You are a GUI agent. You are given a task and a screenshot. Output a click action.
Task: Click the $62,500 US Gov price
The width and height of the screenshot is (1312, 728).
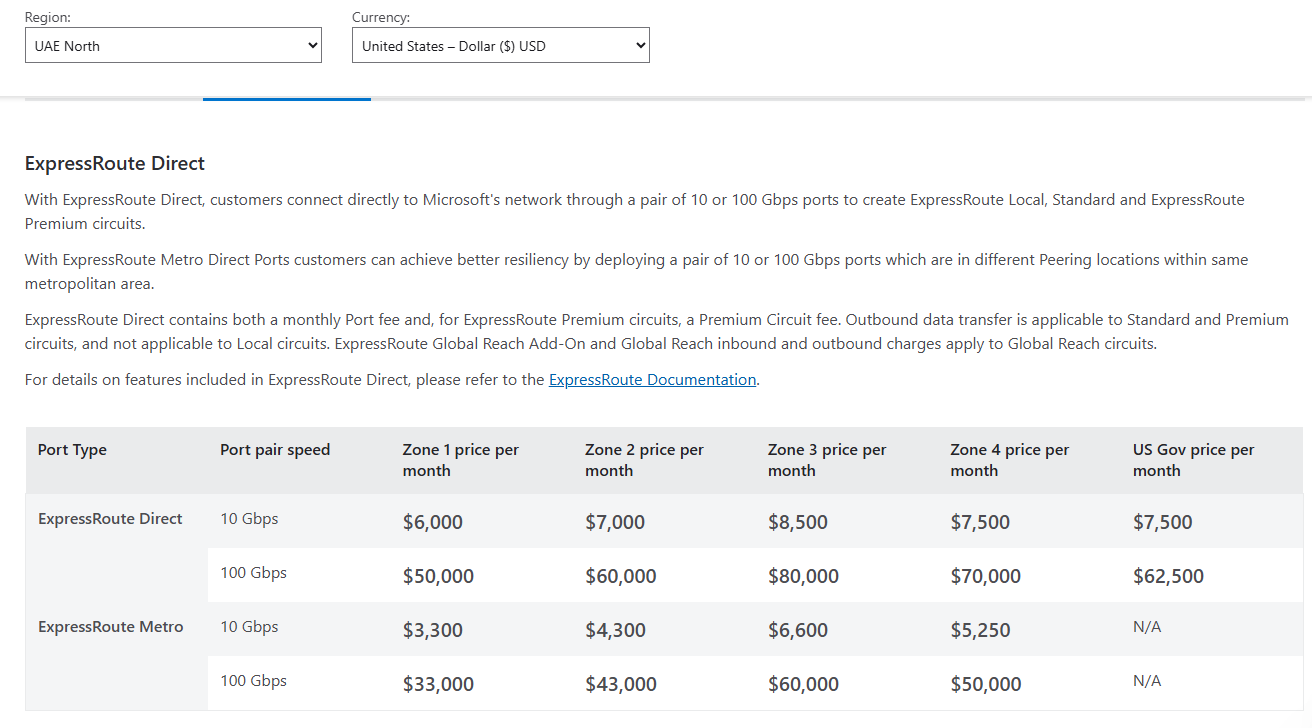[1169, 576]
